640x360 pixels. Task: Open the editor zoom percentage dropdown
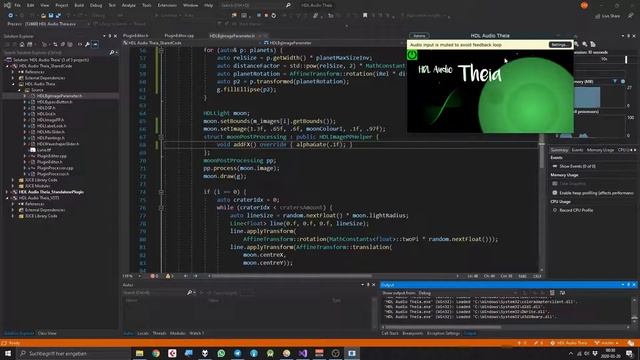[131, 276]
